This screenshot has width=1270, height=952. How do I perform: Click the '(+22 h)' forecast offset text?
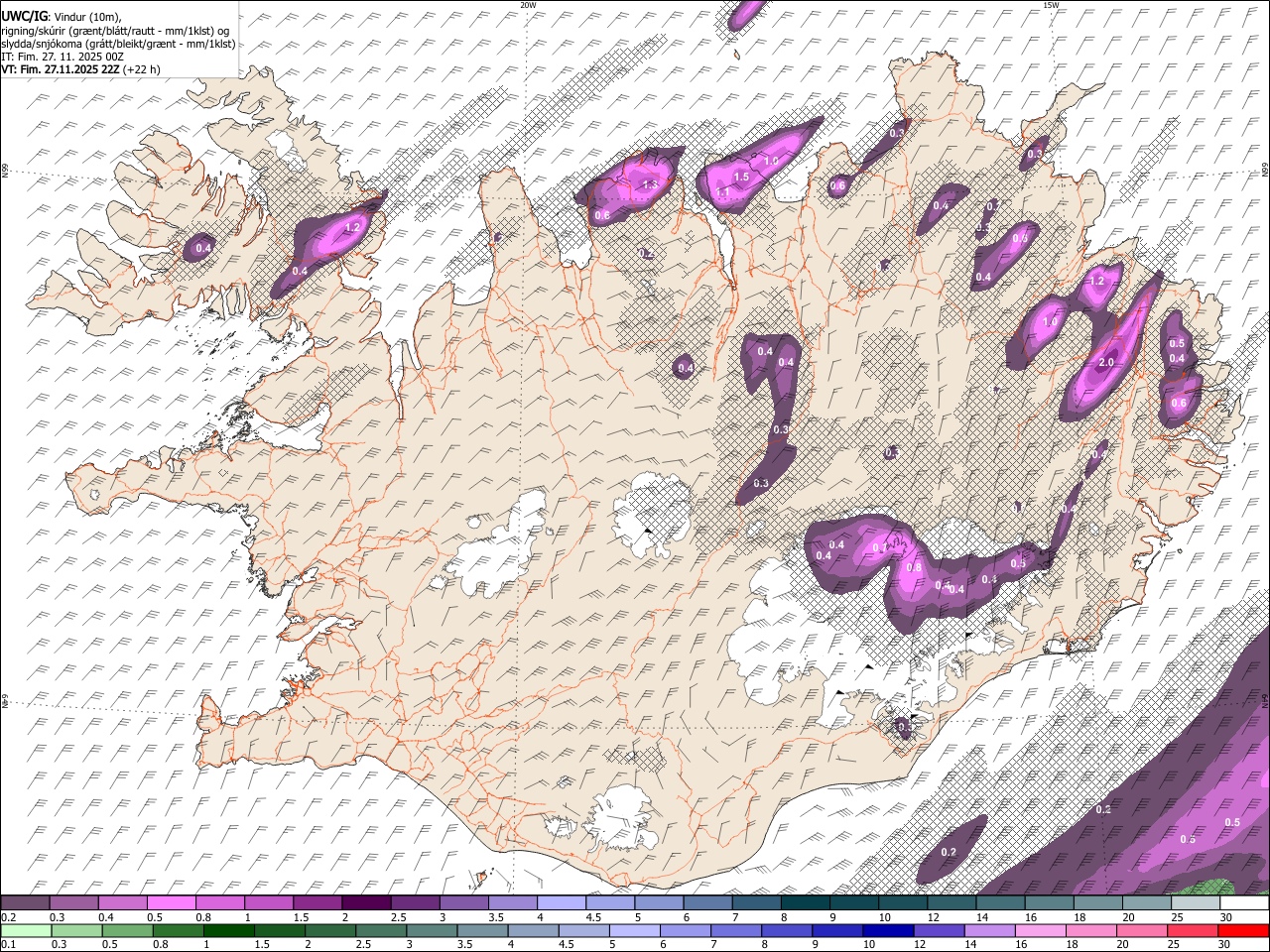(x=143, y=69)
